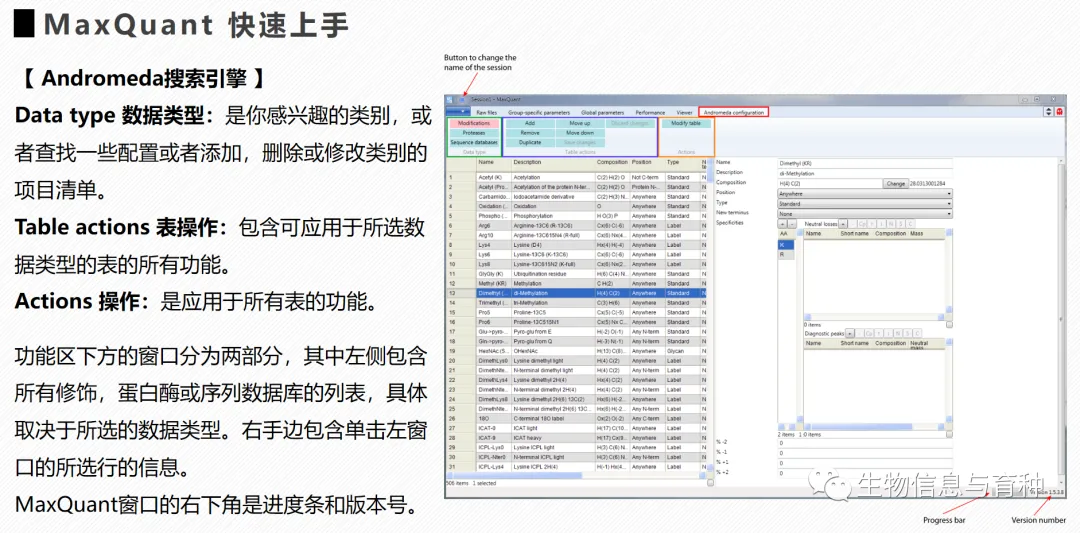Viewport: 1080px width, 533px height.
Task: Click the Diagnostic peaks table horizontal scrollbar
Action: 874,428
